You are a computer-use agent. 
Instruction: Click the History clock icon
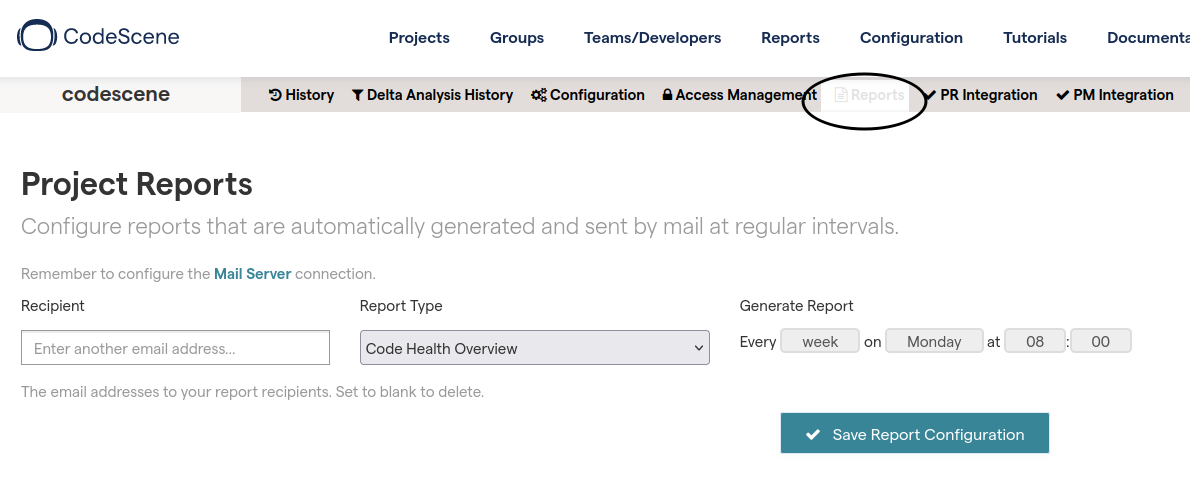[x=275, y=95]
